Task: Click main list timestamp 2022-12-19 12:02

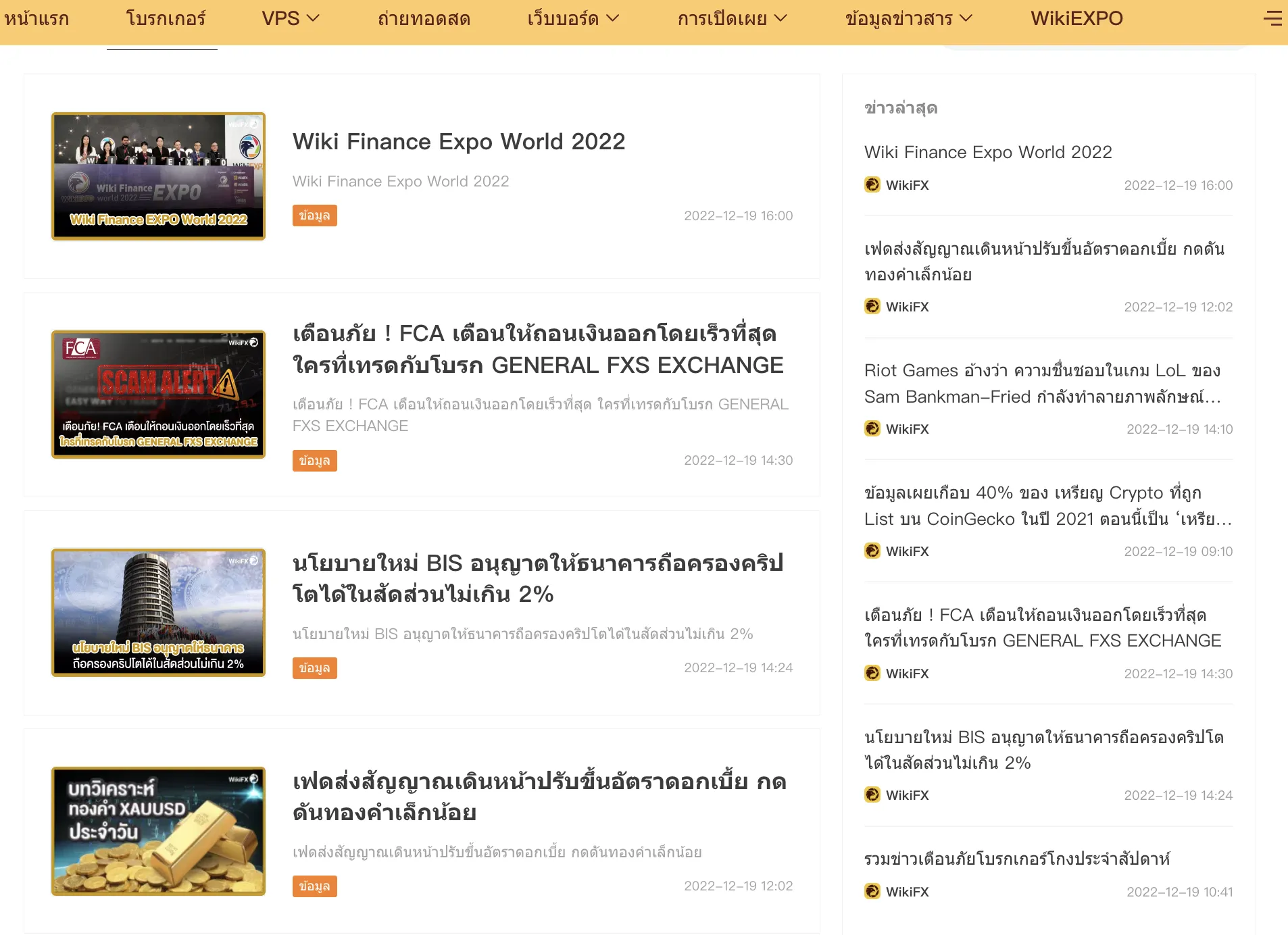Action: (x=739, y=886)
